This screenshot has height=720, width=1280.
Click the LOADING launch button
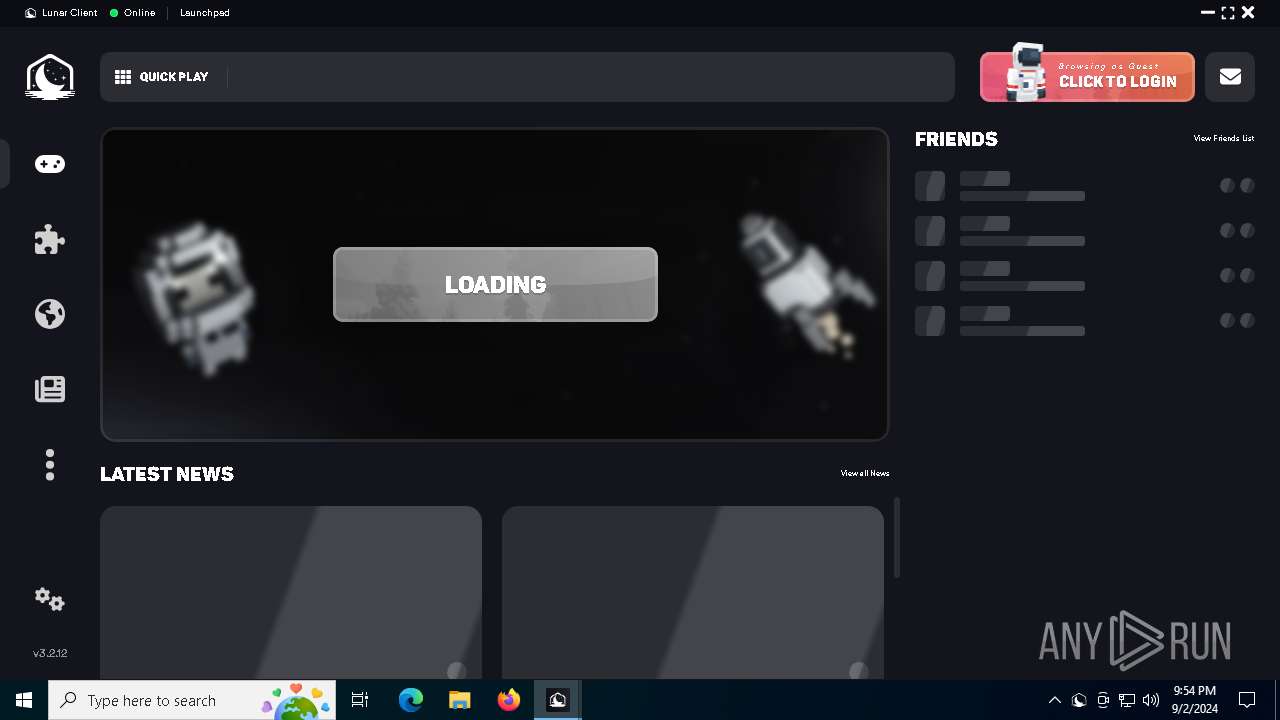pyautogui.click(x=495, y=284)
